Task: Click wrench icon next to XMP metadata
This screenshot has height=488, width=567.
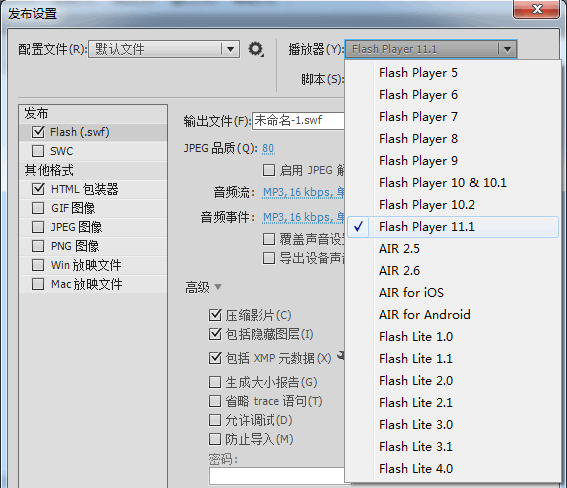Action: 341,356
